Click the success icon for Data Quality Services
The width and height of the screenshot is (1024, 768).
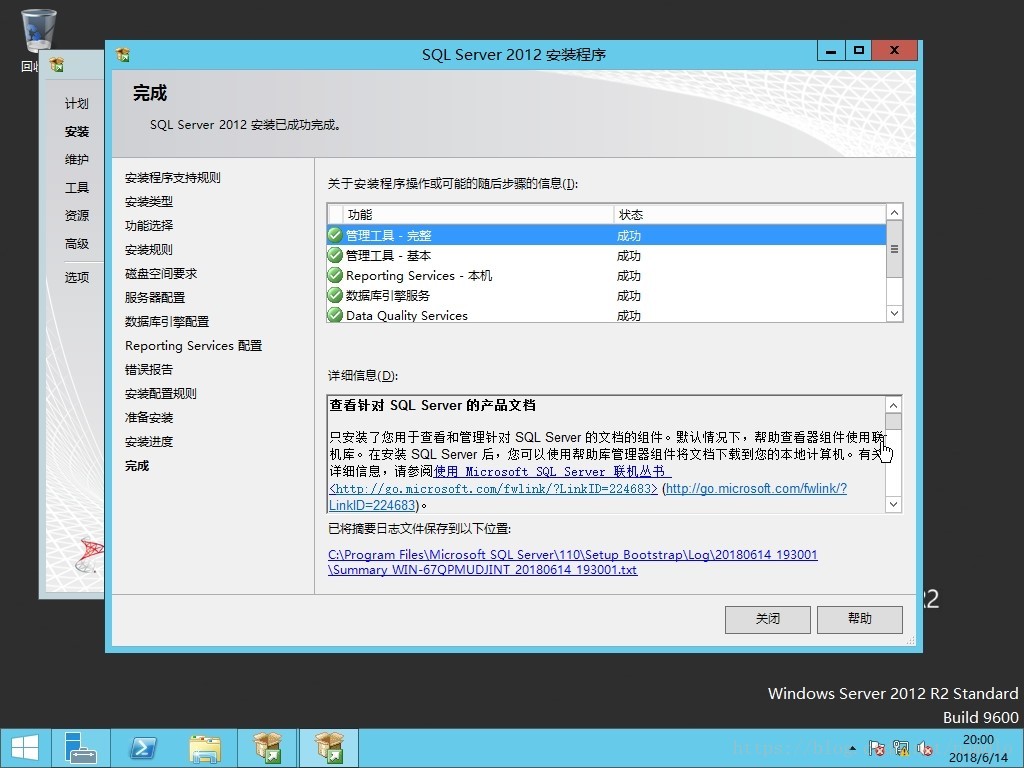335,315
